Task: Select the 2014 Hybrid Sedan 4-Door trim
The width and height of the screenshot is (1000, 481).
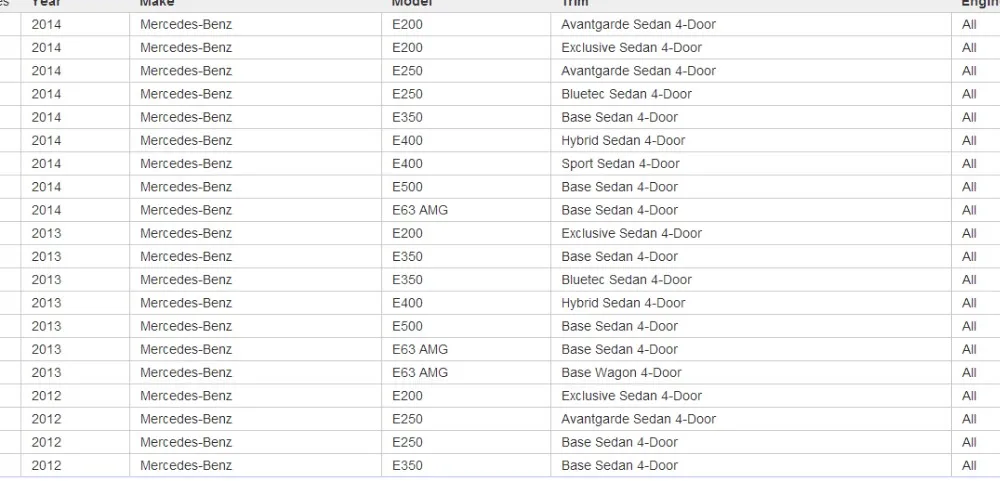Action: click(x=623, y=141)
